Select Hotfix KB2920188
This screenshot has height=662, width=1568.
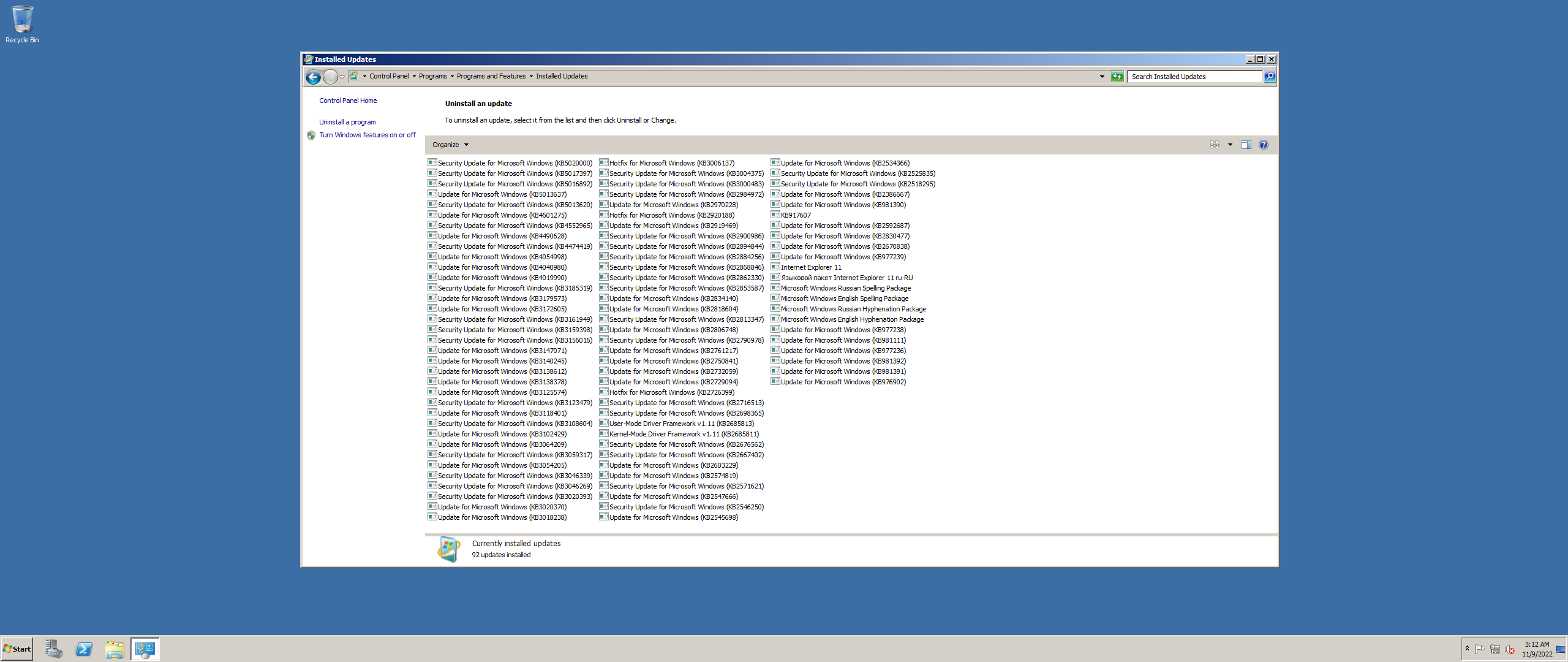click(x=667, y=215)
